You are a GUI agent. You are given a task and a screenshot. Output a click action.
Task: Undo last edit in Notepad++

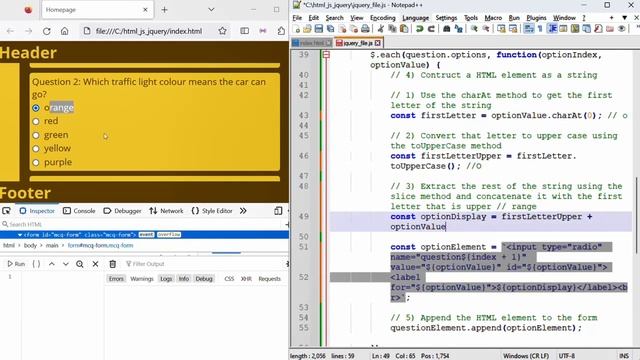coord(419,29)
